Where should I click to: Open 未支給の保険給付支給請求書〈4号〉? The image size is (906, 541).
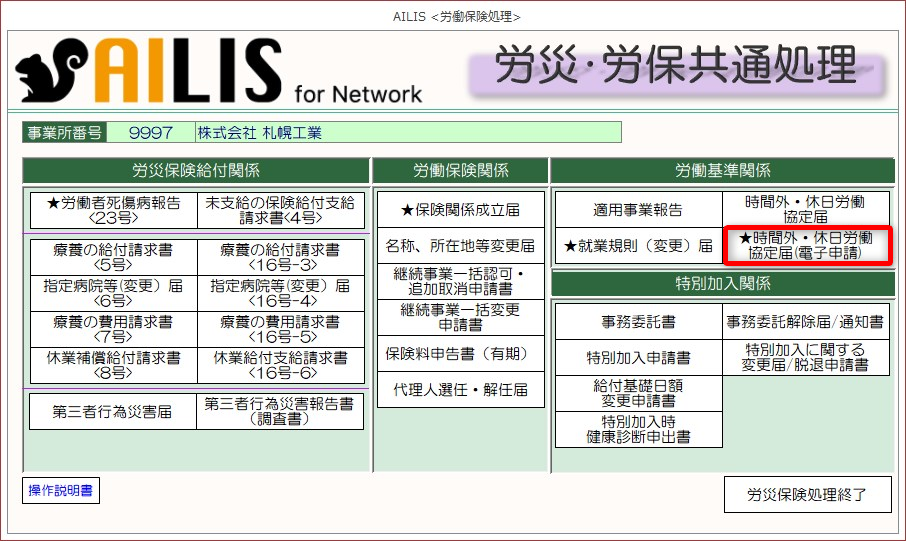pos(280,211)
